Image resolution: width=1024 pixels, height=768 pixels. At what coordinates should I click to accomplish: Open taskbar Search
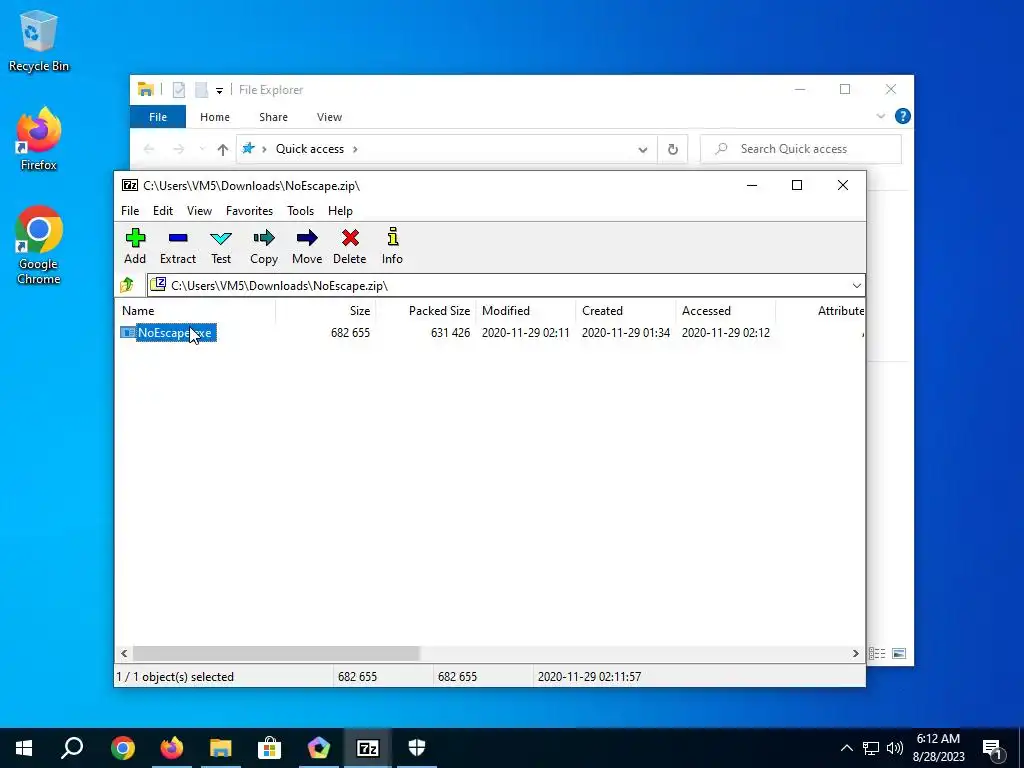tap(72, 748)
